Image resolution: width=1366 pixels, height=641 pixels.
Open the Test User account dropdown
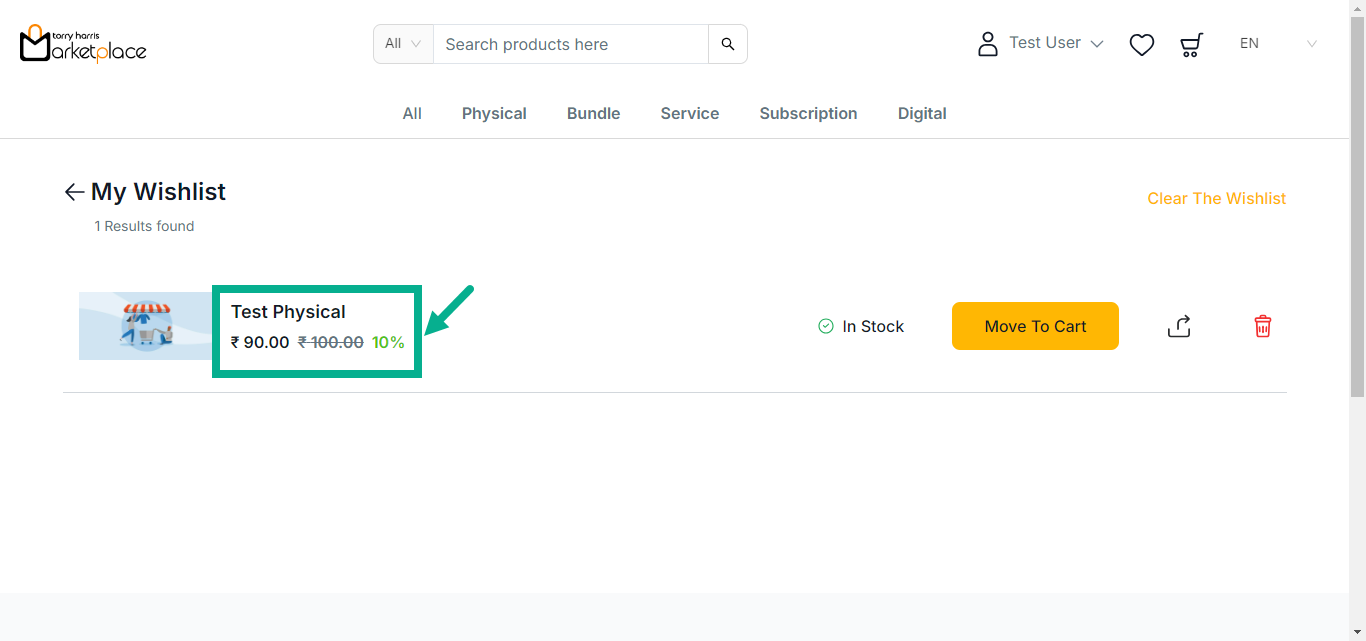[x=1055, y=43]
